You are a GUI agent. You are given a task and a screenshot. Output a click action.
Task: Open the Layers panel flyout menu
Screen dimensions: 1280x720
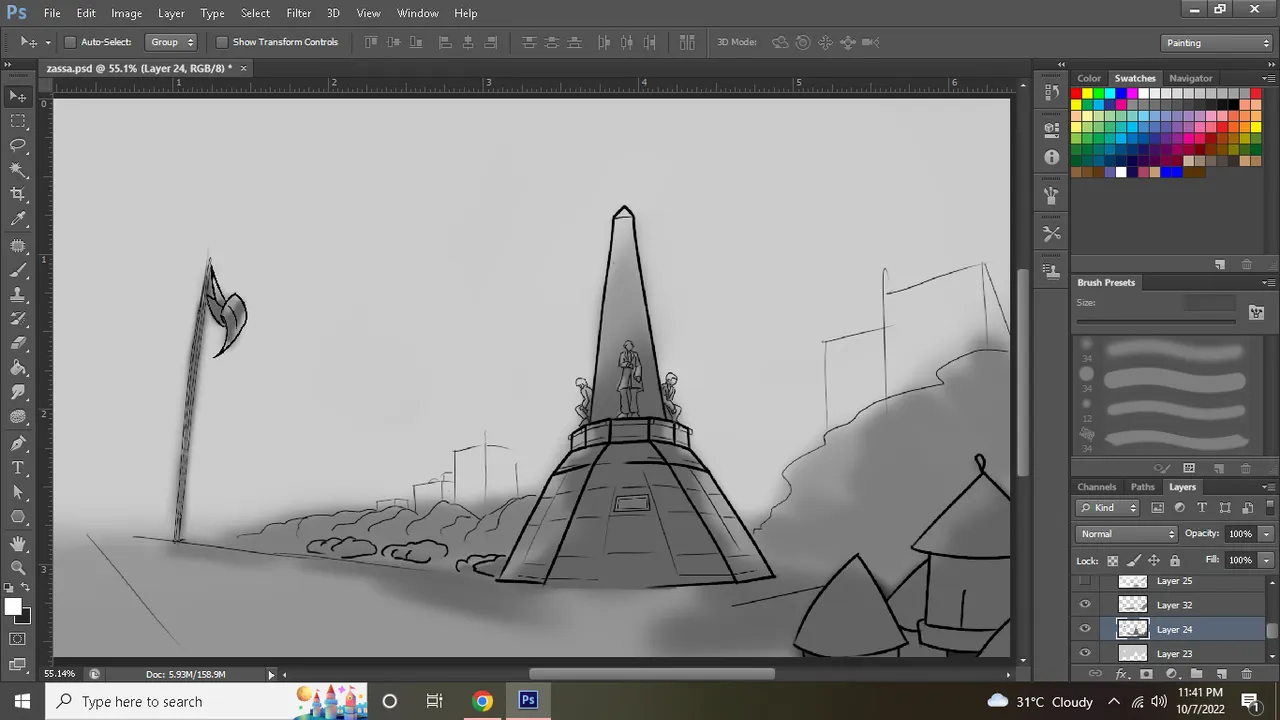(1269, 487)
